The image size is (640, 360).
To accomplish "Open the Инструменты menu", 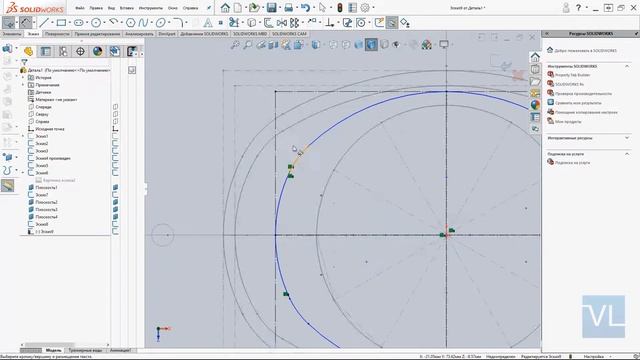I will click(151, 8).
